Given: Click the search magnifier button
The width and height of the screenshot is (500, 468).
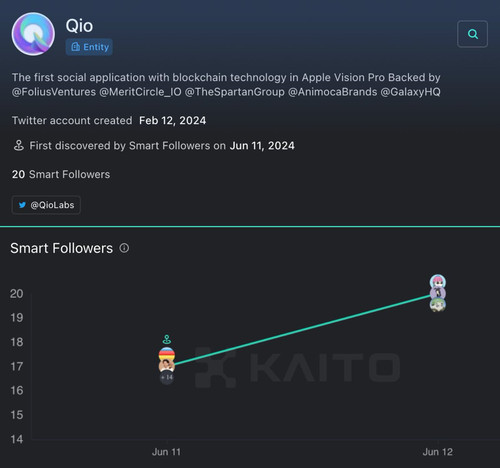Looking at the screenshot, I should click(472, 34).
